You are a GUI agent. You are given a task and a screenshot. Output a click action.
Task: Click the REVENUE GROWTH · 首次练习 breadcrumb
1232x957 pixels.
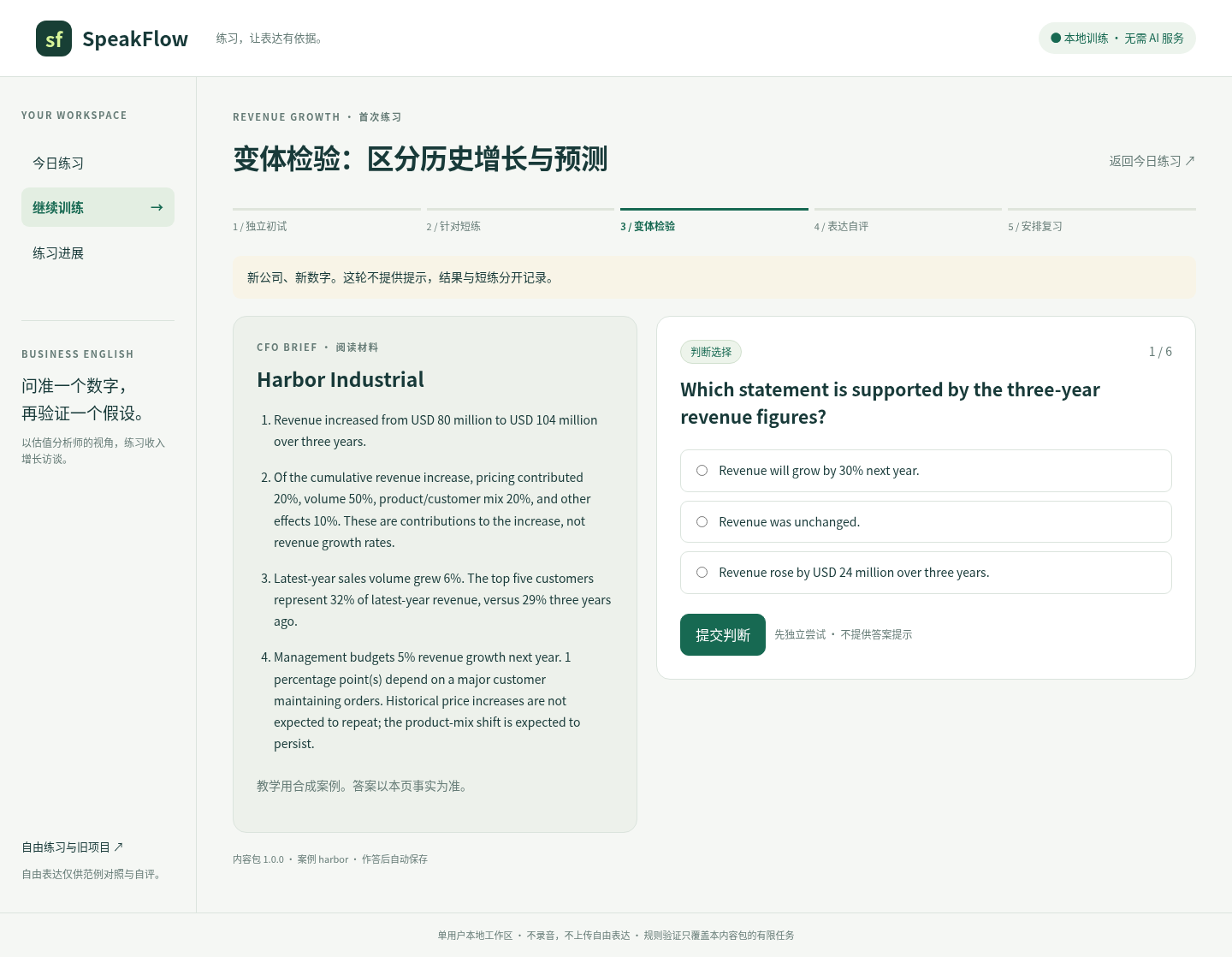317,117
